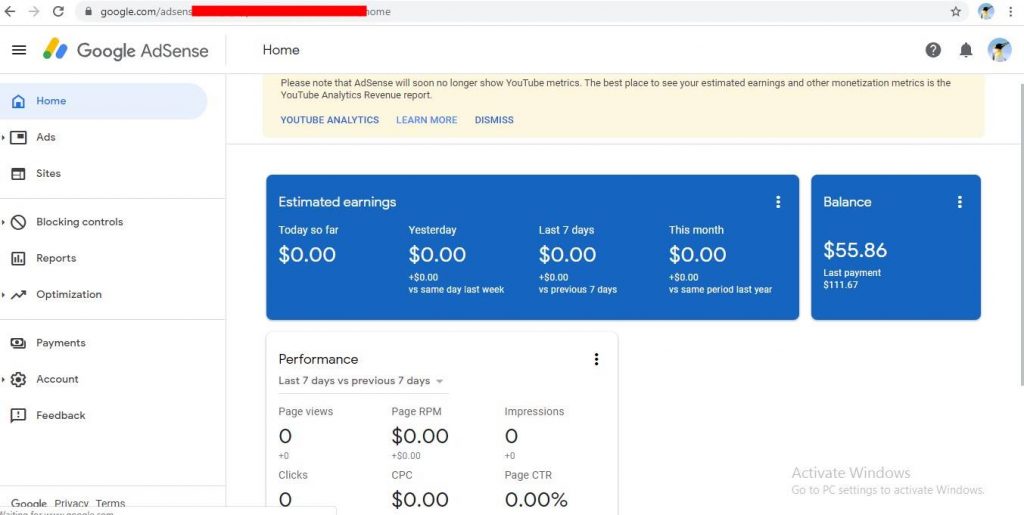
Task: Open the Privacy footer link
Action: point(72,503)
